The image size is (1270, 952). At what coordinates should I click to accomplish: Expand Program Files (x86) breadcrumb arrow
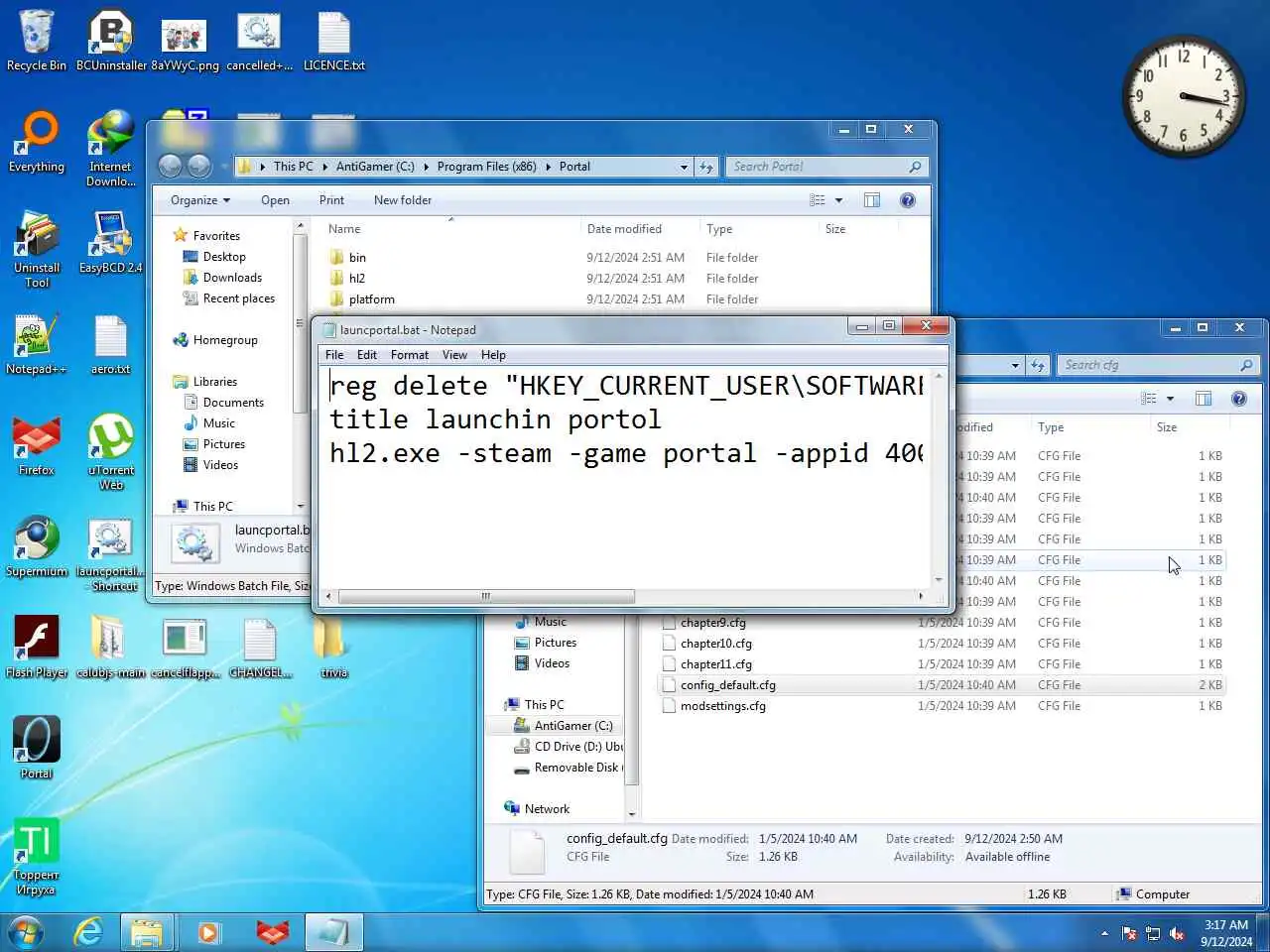pyautogui.click(x=547, y=167)
